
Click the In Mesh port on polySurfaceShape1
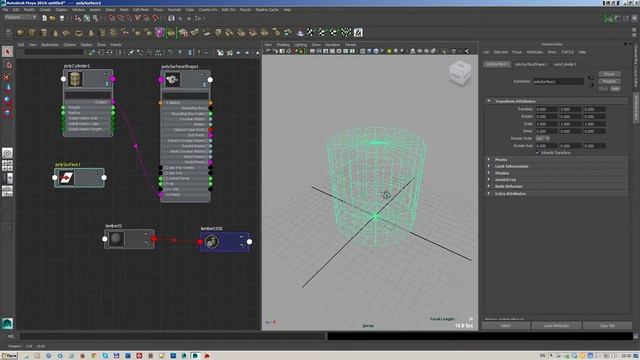[x=161, y=195]
